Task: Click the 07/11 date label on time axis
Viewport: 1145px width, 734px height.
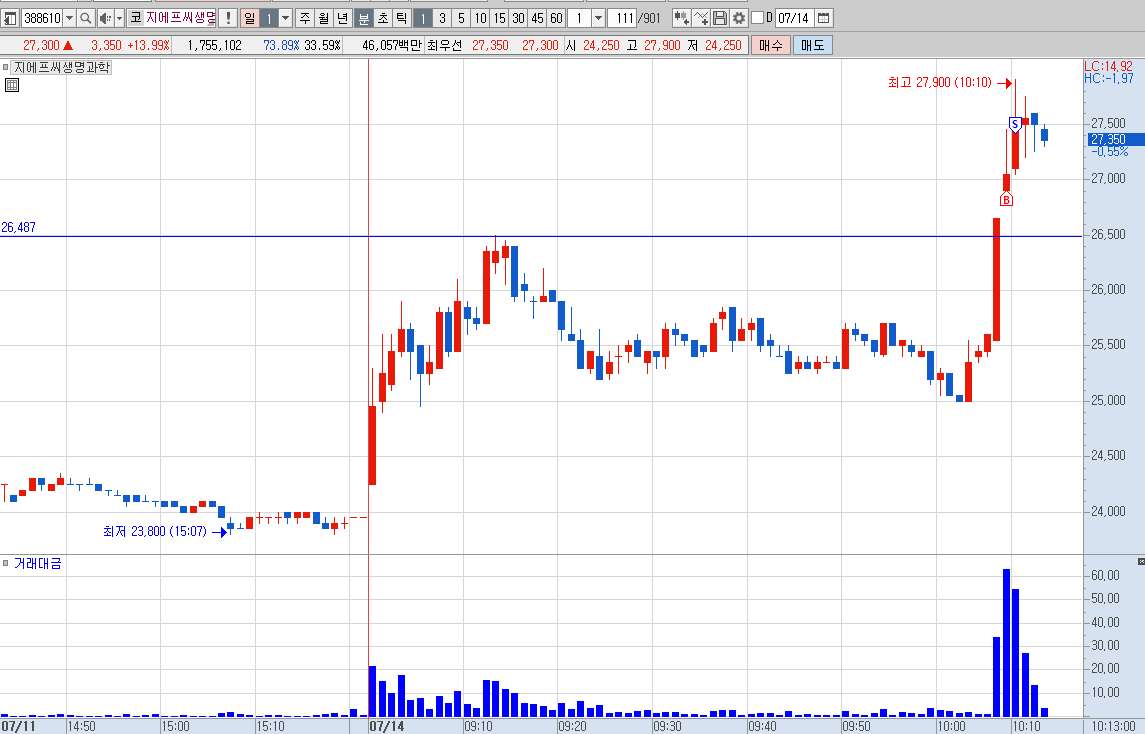Action: [18, 726]
